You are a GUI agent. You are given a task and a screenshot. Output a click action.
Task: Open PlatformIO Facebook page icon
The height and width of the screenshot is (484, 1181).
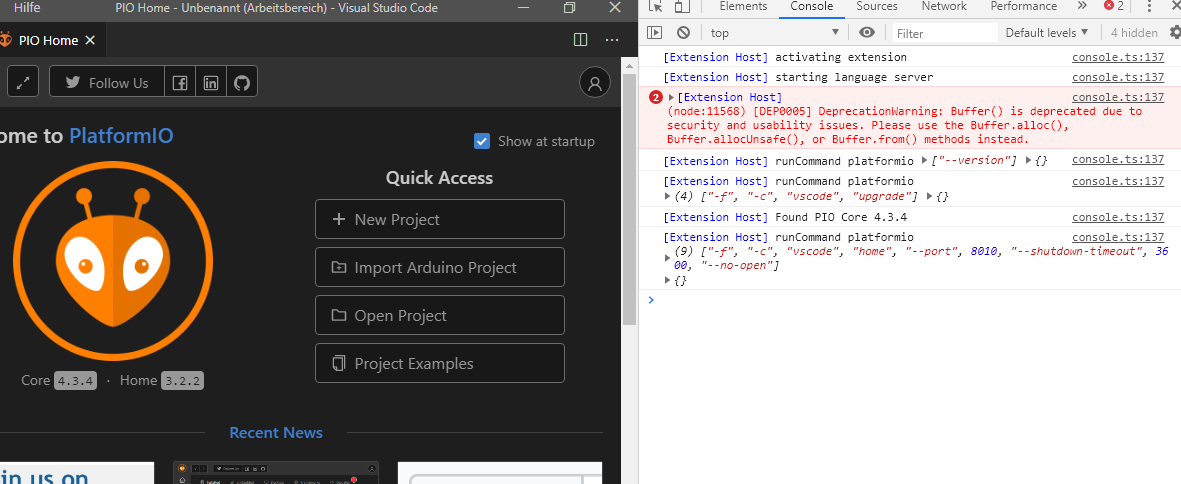(x=180, y=82)
